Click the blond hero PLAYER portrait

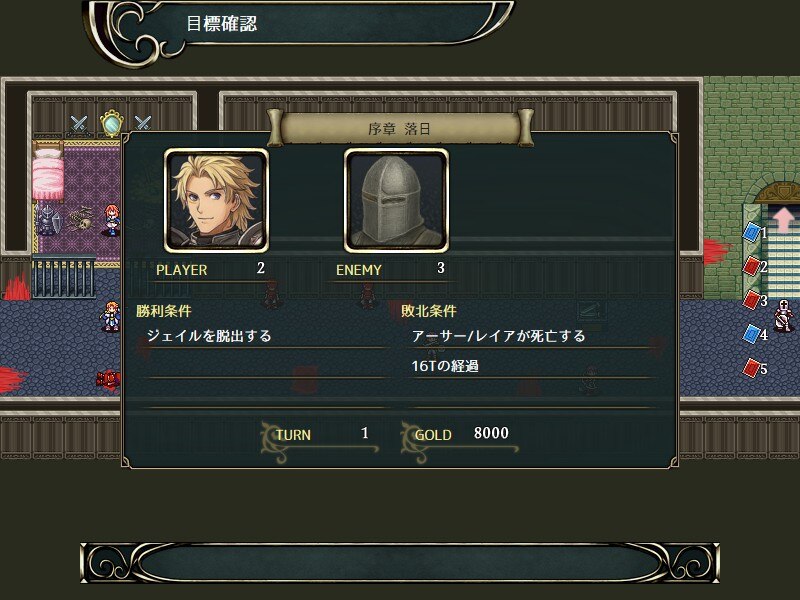tap(216, 201)
